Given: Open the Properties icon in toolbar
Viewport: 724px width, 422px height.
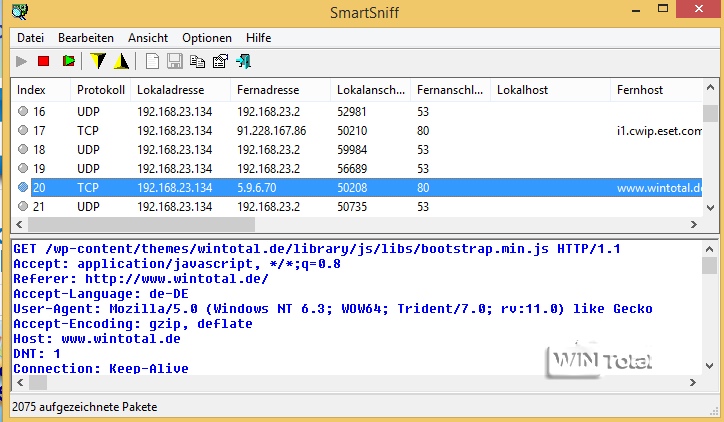Looking at the screenshot, I should pyautogui.click(x=220, y=62).
